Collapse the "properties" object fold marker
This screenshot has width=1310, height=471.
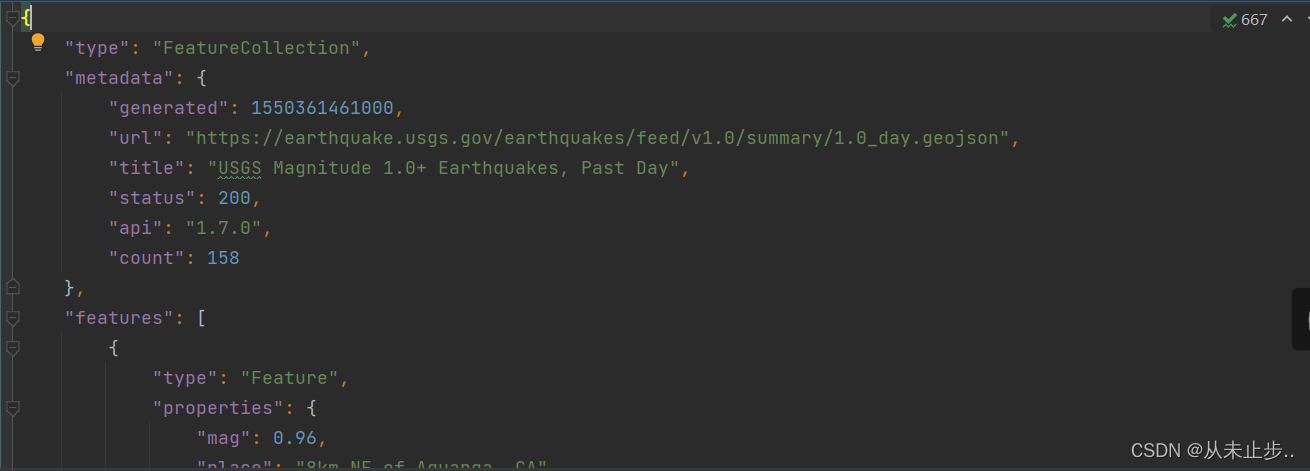(12, 408)
